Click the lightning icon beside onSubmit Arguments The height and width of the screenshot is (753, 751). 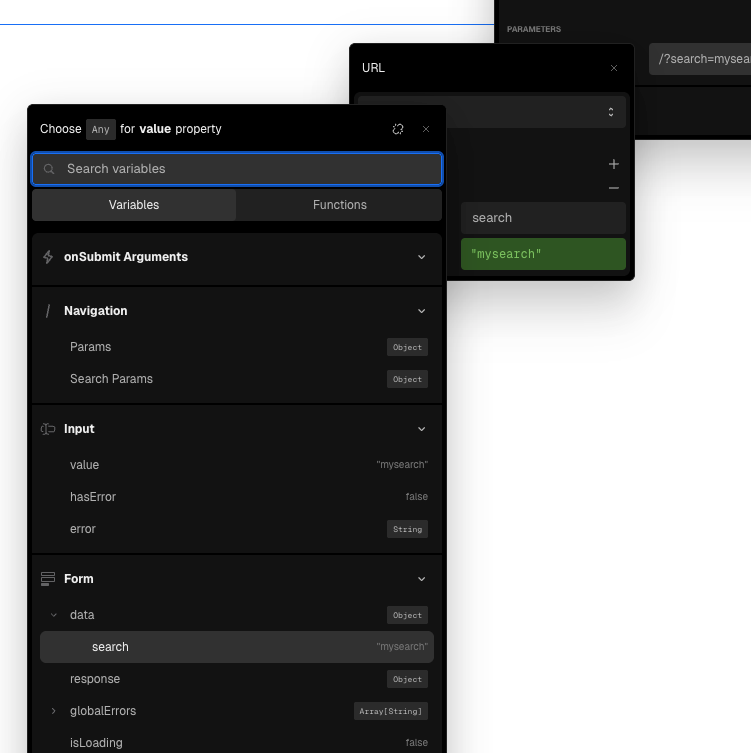48,257
